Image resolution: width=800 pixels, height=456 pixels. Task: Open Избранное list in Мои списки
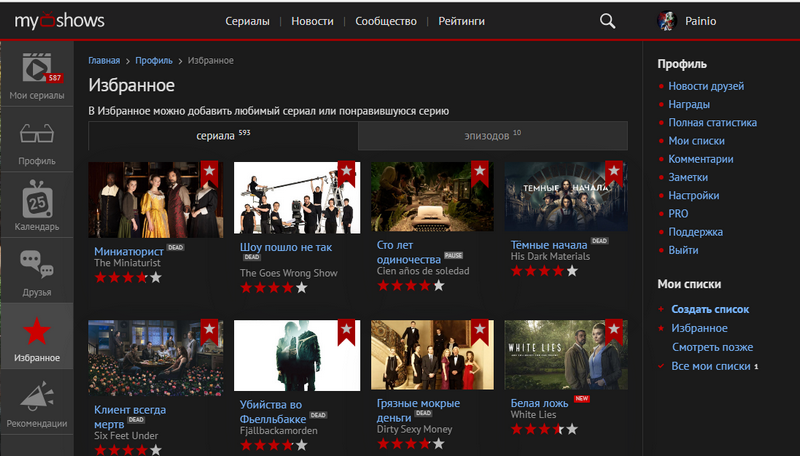click(699, 328)
